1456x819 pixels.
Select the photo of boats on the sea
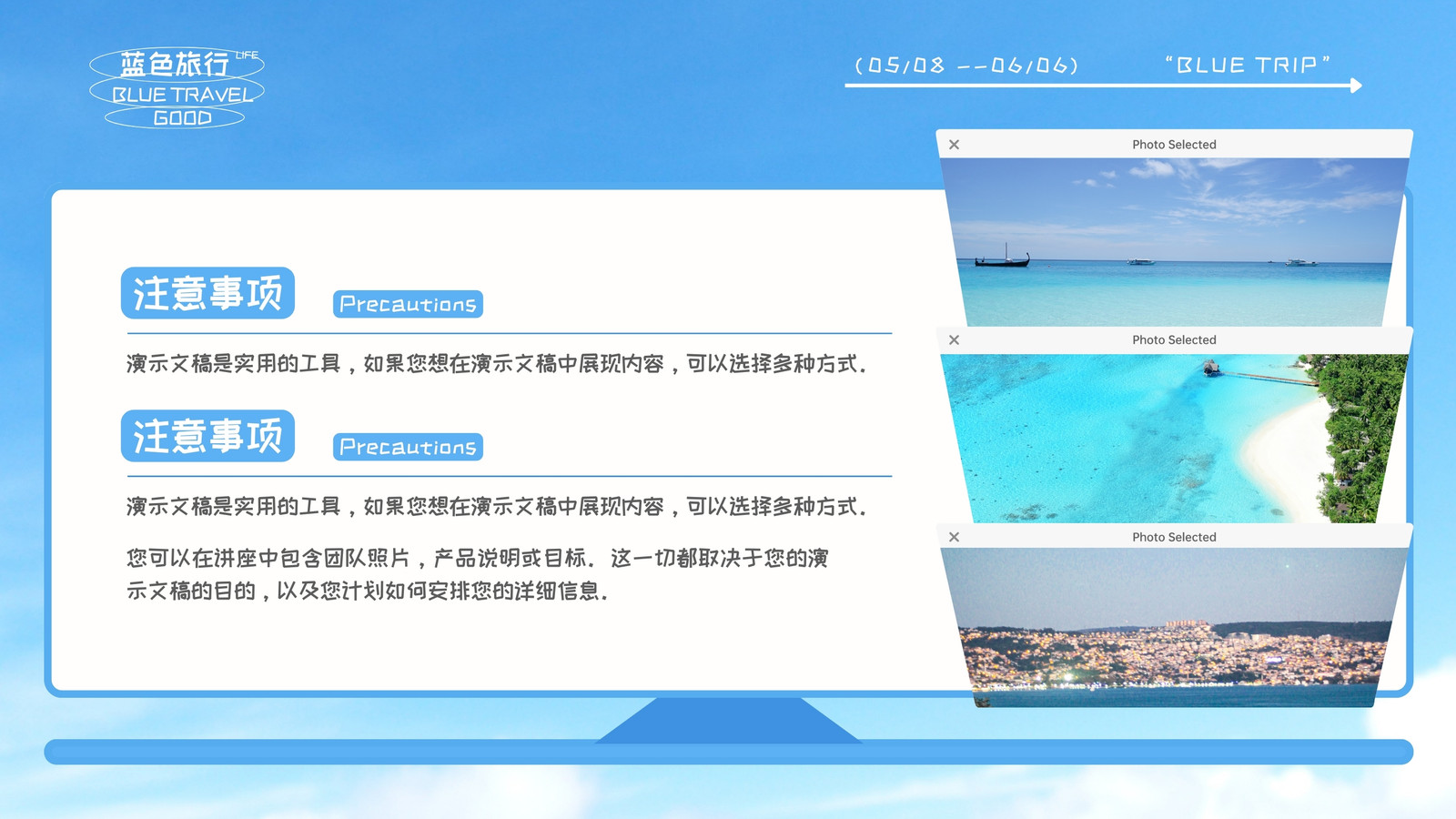1174,242
